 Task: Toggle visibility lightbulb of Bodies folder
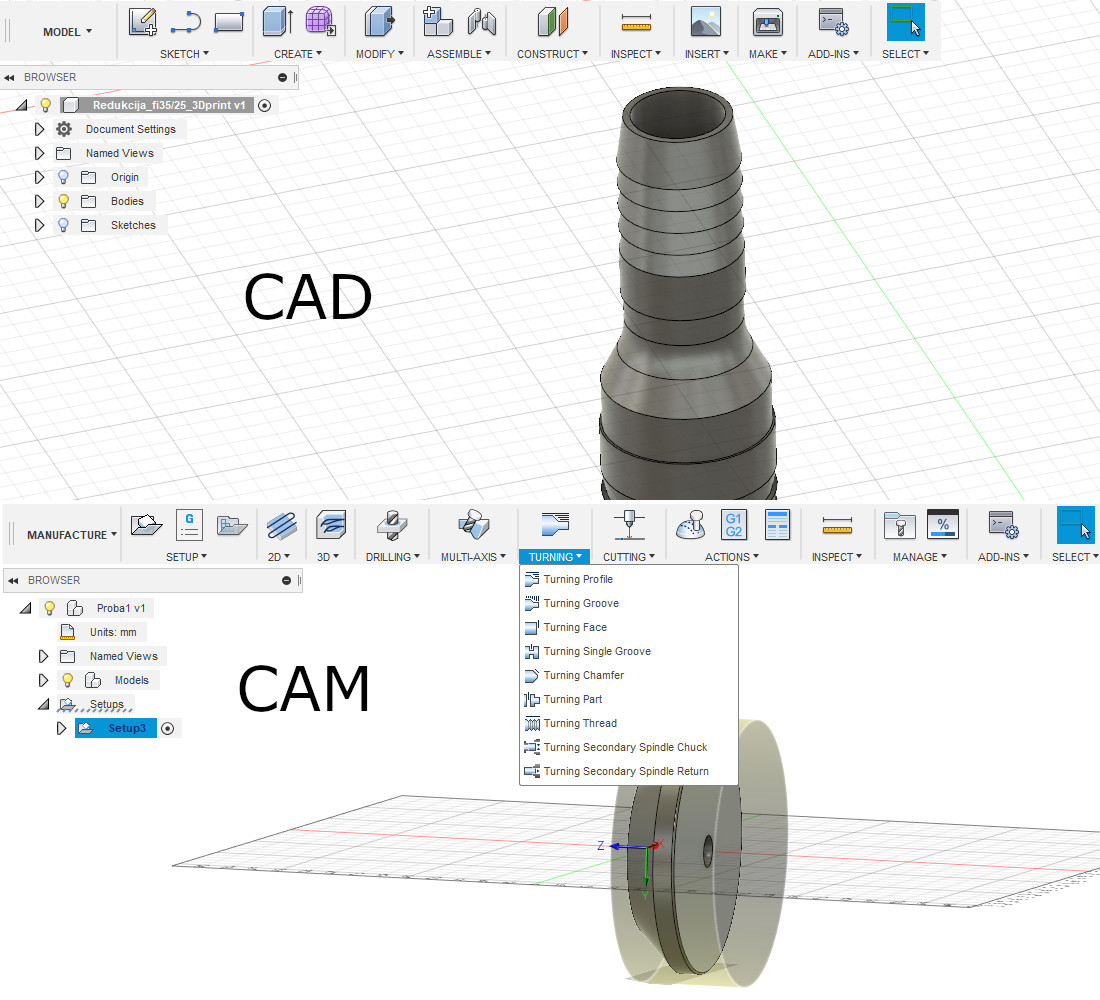click(x=64, y=201)
